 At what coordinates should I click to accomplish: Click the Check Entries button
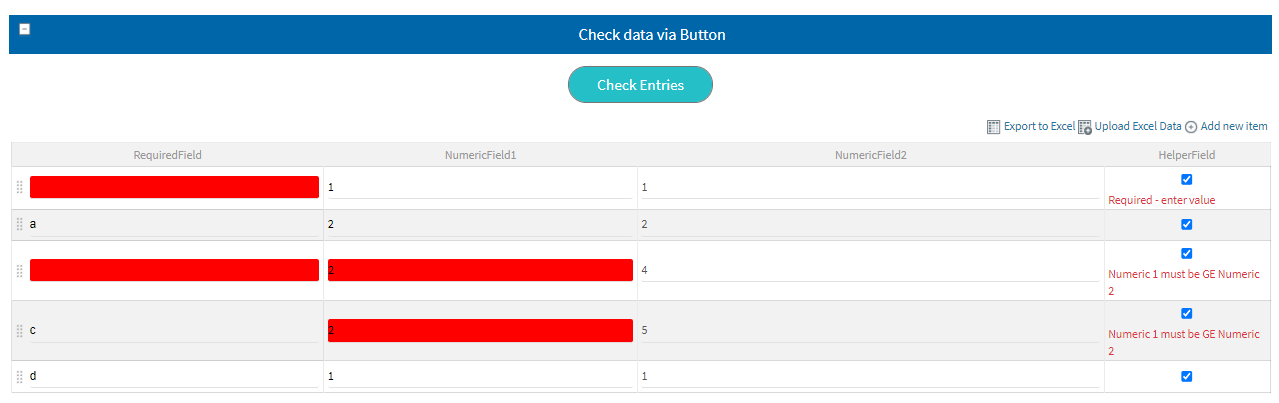pyautogui.click(x=640, y=85)
